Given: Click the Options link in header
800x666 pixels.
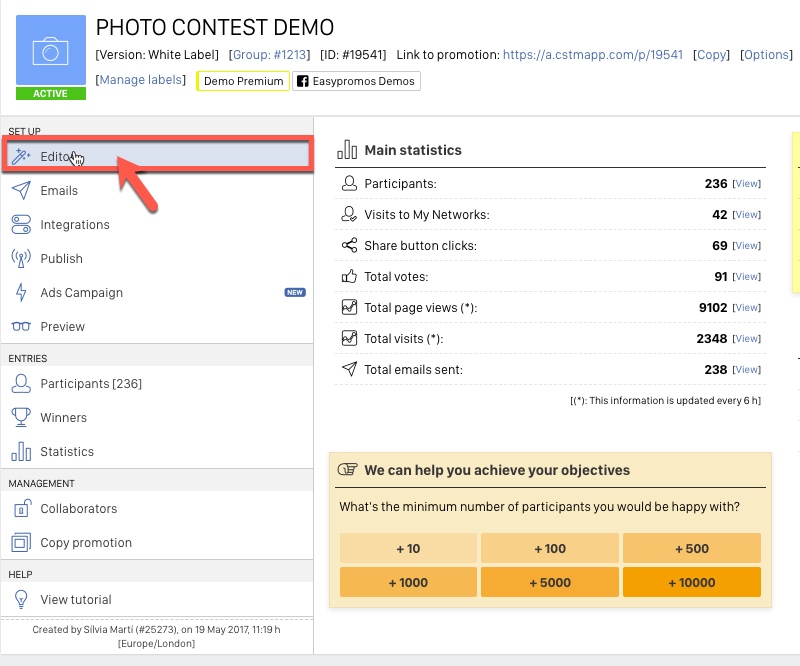Looking at the screenshot, I should pos(766,55).
